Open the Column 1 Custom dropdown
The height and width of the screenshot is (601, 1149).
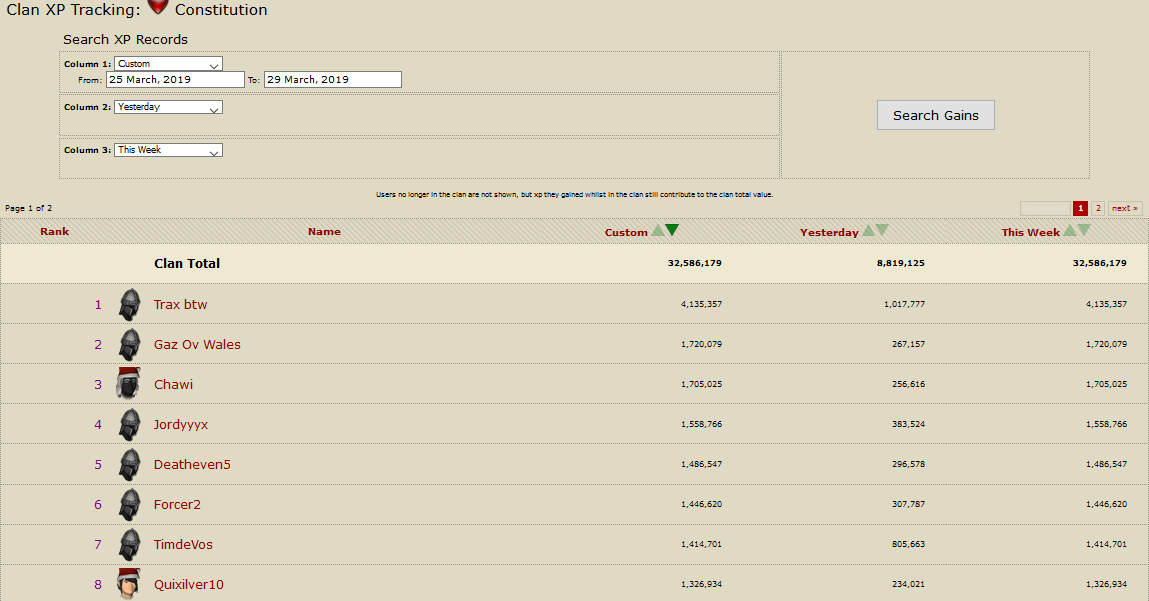(168, 64)
